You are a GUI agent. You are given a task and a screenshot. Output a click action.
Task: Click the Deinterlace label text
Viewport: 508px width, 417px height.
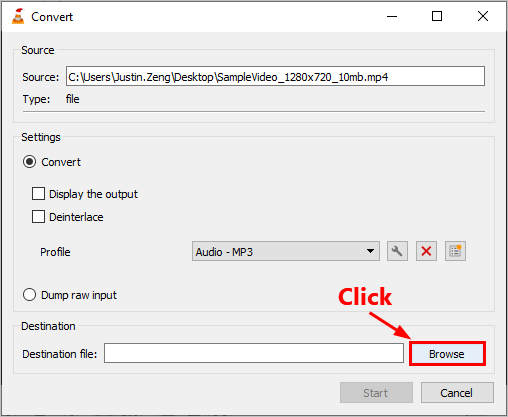pos(76,217)
